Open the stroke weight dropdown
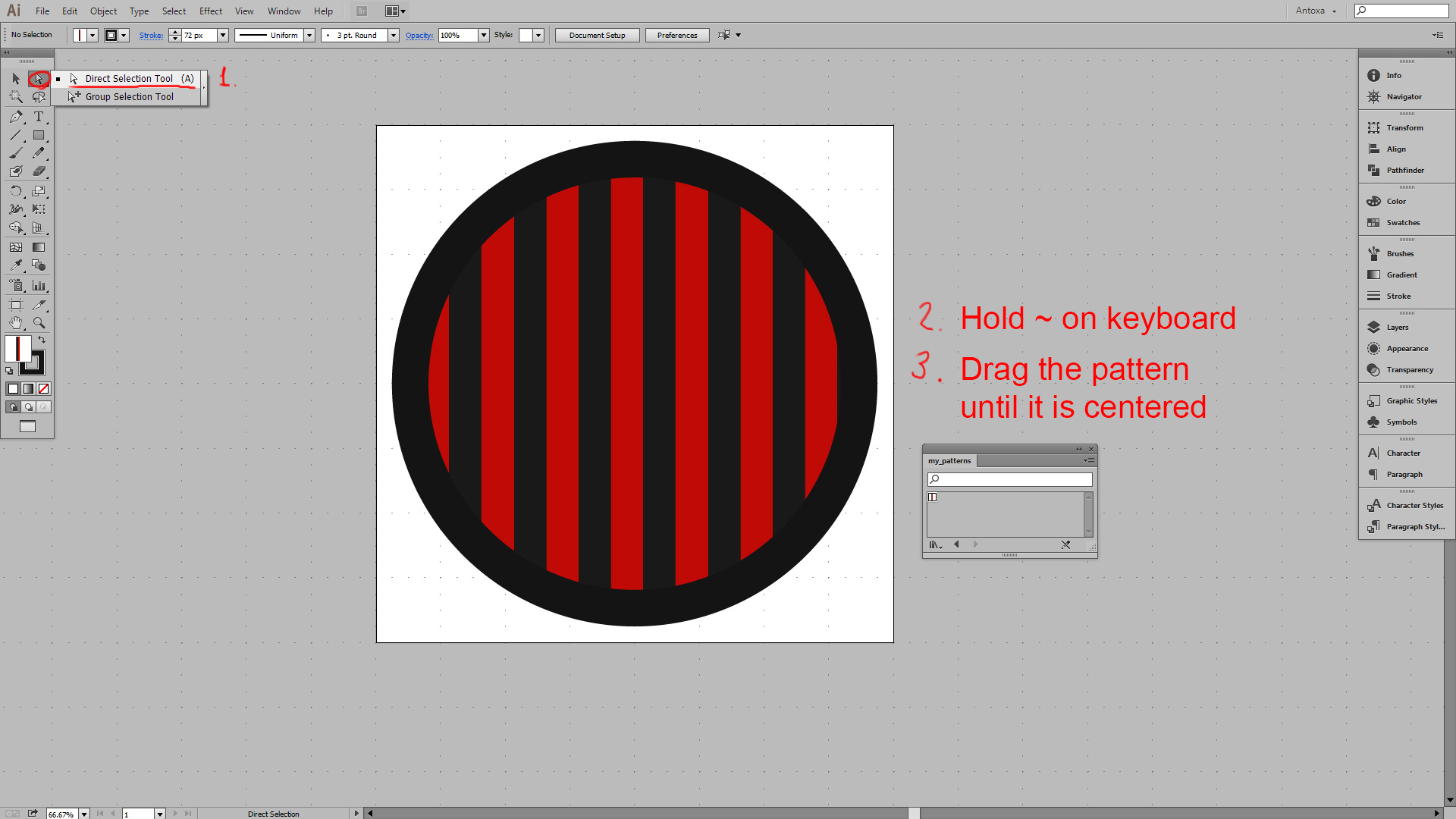Image resolution: width=1456 pixels, height=819 pixels. pos(223,36)
